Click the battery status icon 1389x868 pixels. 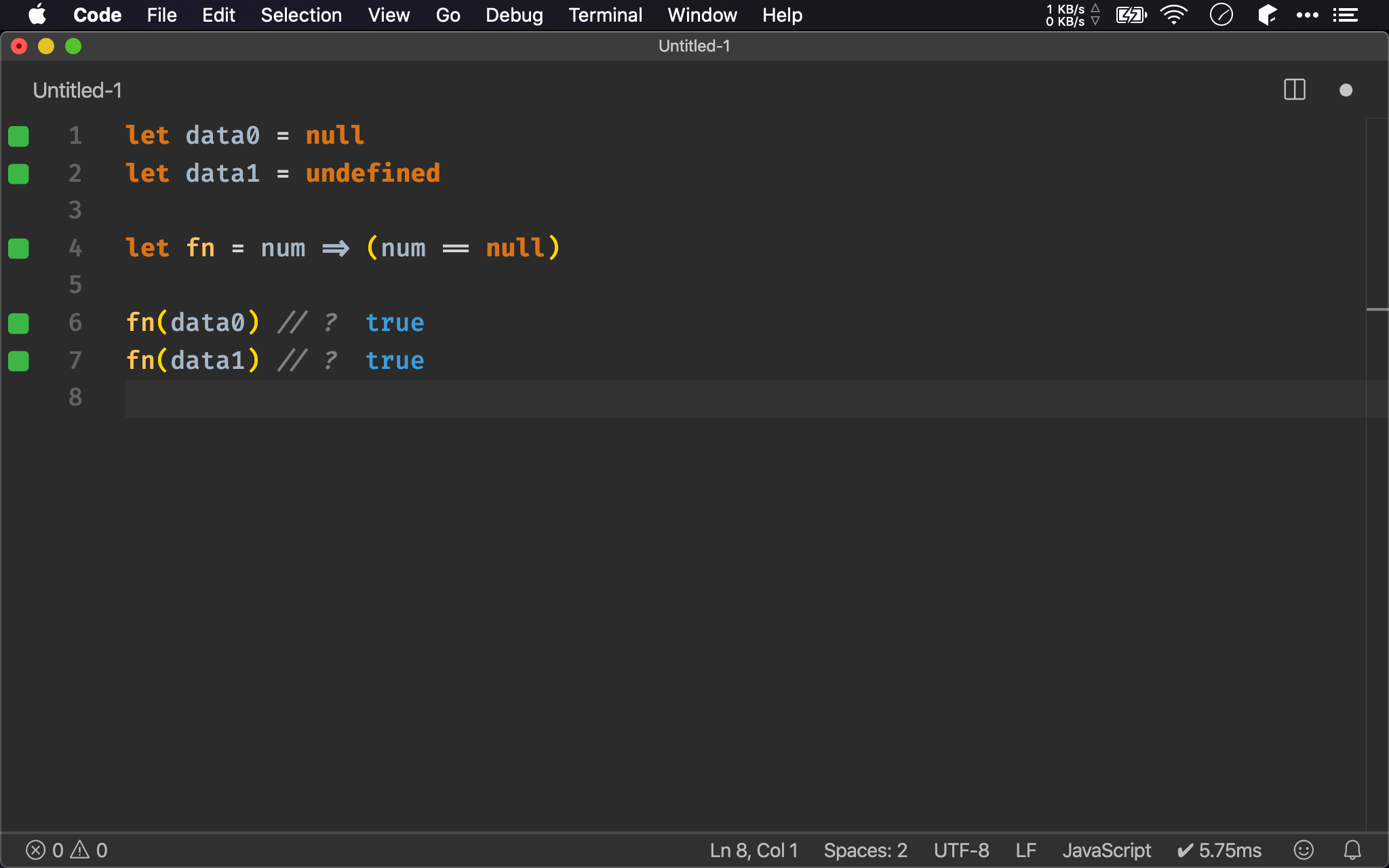pos(1131,15)
